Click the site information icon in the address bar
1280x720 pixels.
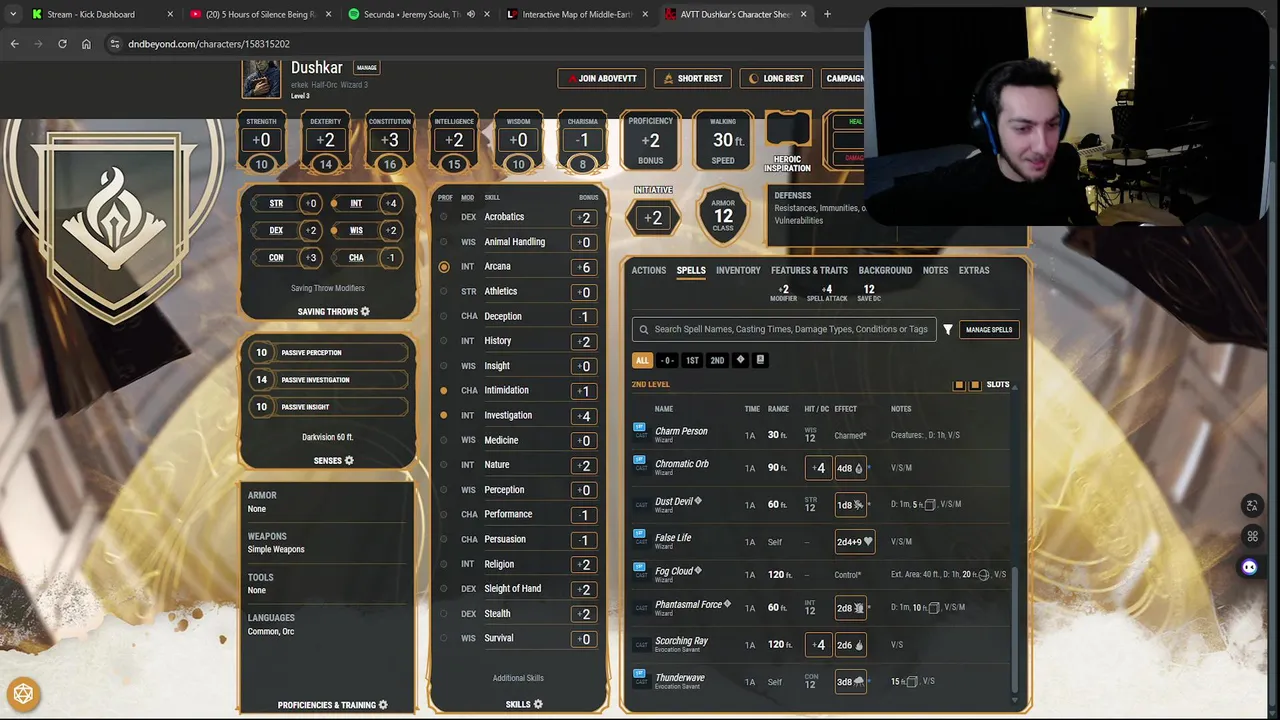point(114,44)
